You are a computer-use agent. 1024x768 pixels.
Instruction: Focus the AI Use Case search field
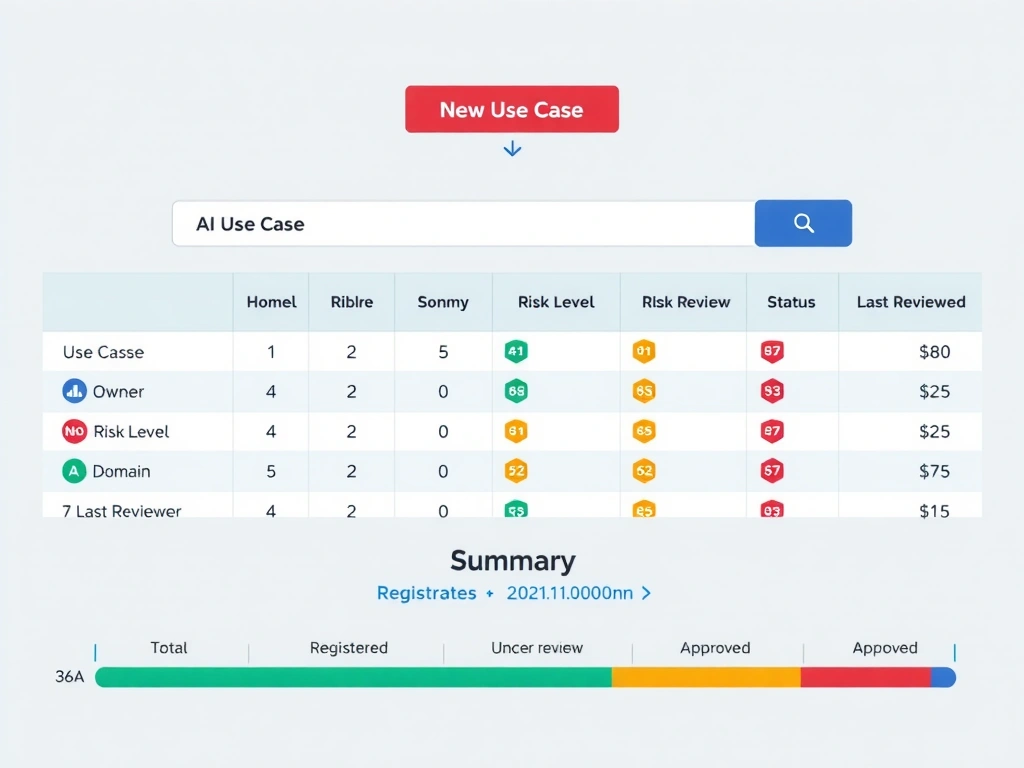[x=464, y=223]
